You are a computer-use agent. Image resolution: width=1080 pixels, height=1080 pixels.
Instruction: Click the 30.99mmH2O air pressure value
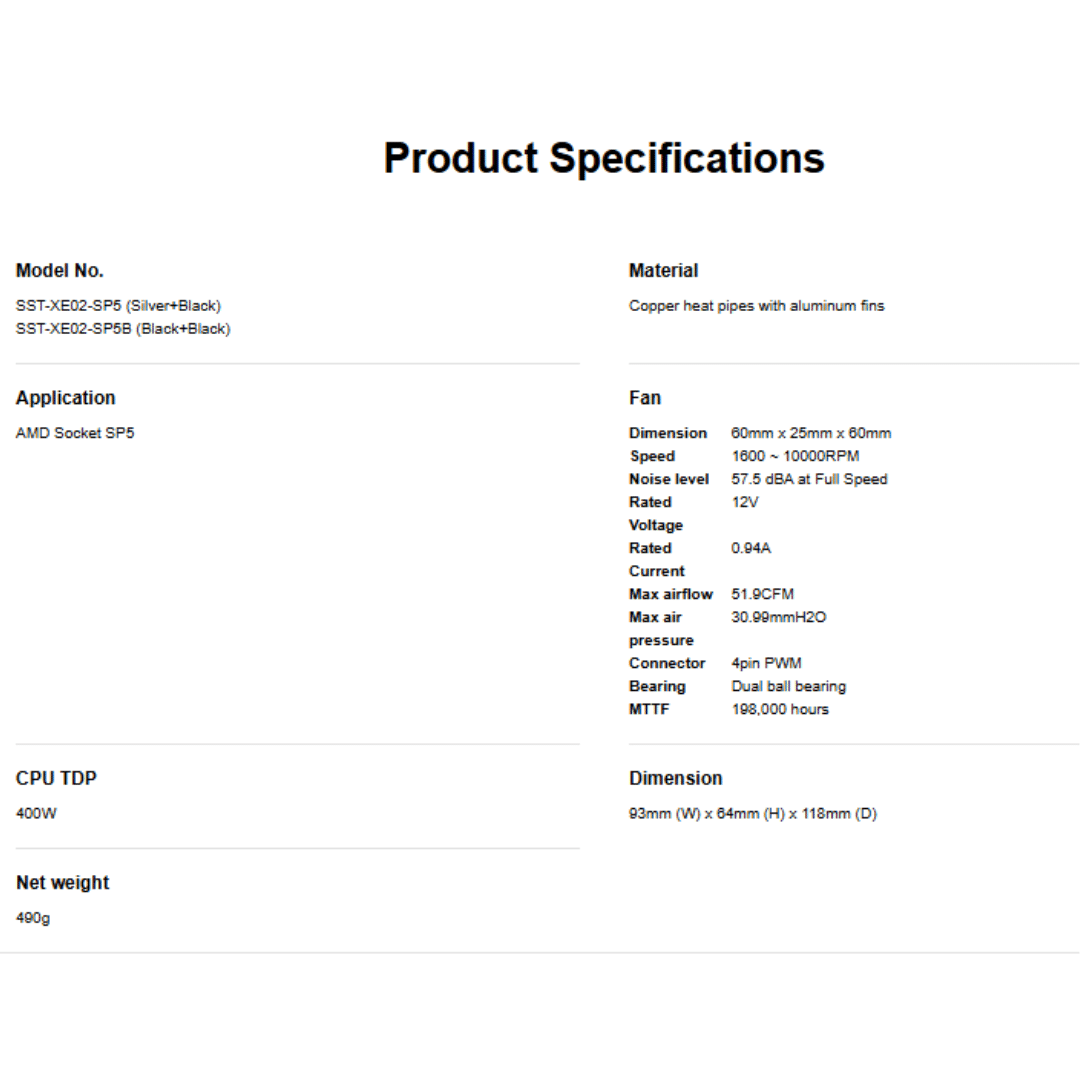click(x=778, y=617)
